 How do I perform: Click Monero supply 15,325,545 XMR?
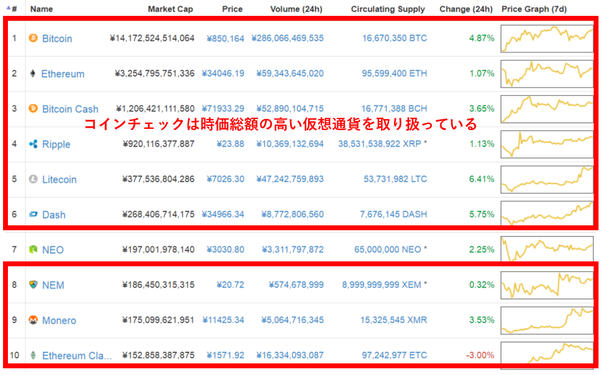pos(394,320)
